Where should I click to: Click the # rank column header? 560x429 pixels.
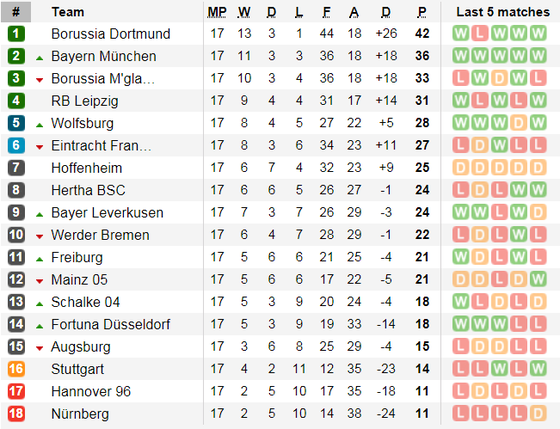coord(16,12)
